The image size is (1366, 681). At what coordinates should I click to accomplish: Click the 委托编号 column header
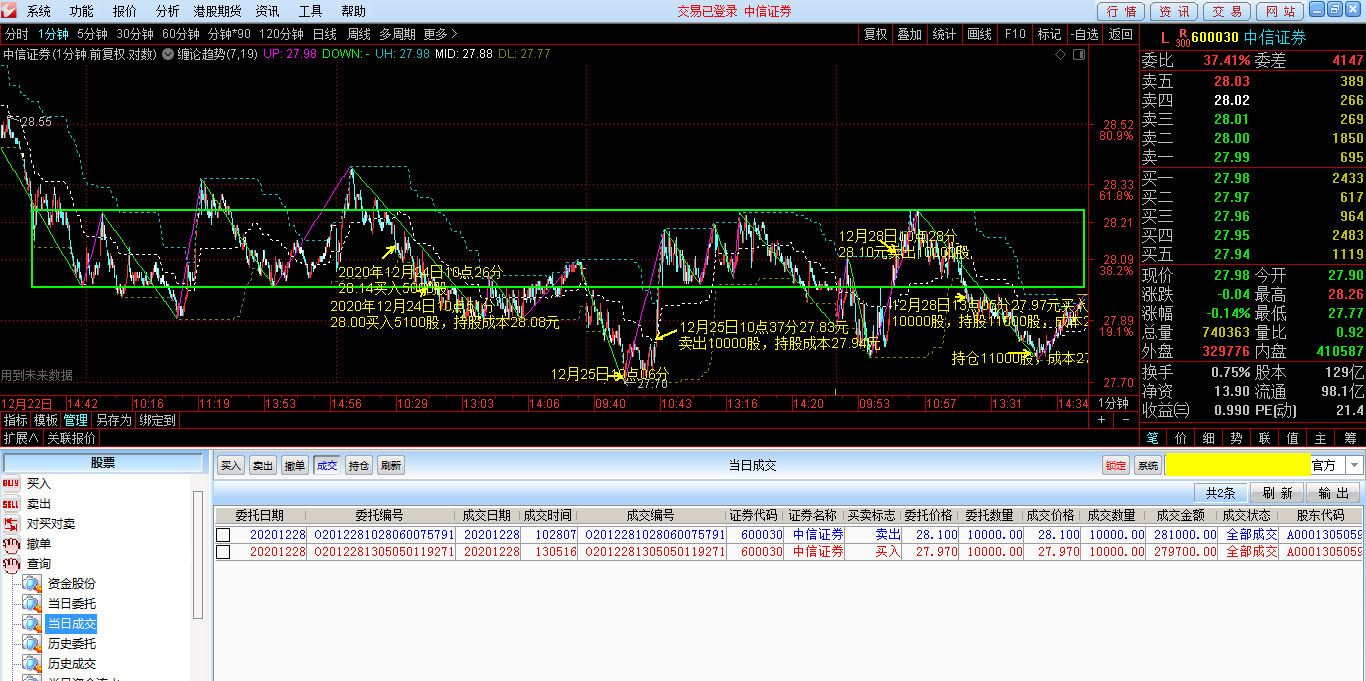[x=379, y=516]
